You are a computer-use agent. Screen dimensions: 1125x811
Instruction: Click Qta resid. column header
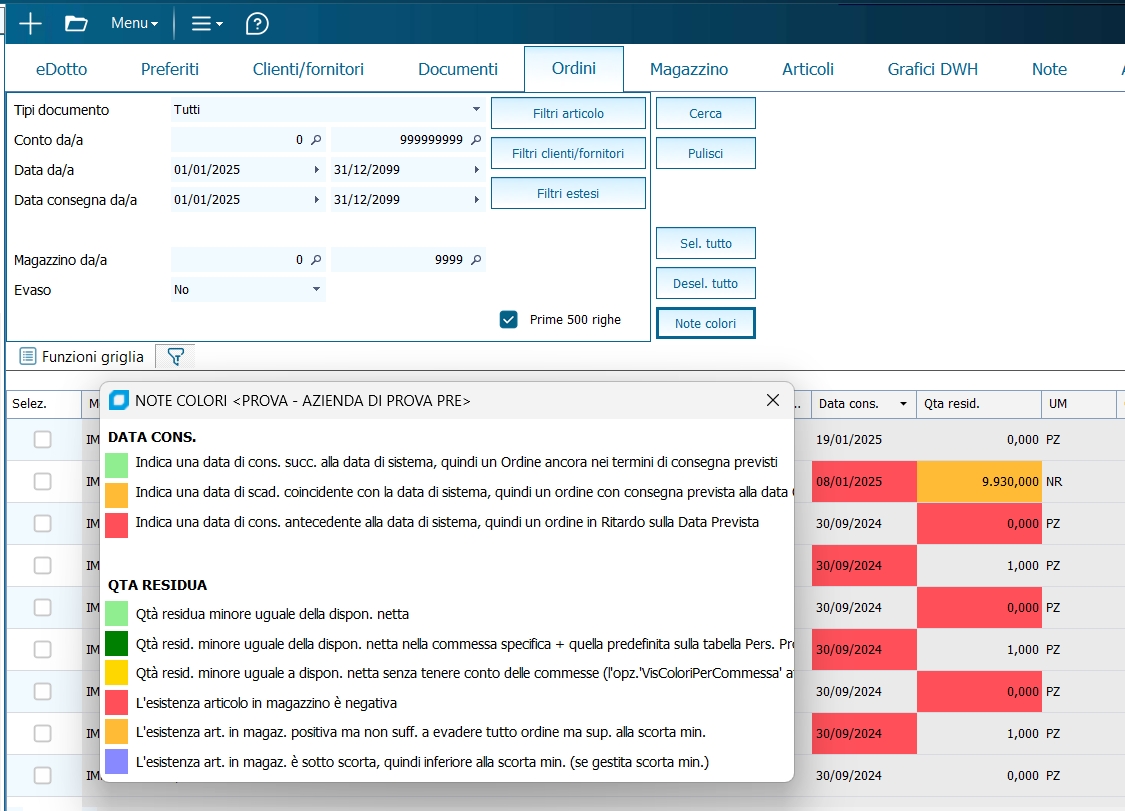(979, 404)
